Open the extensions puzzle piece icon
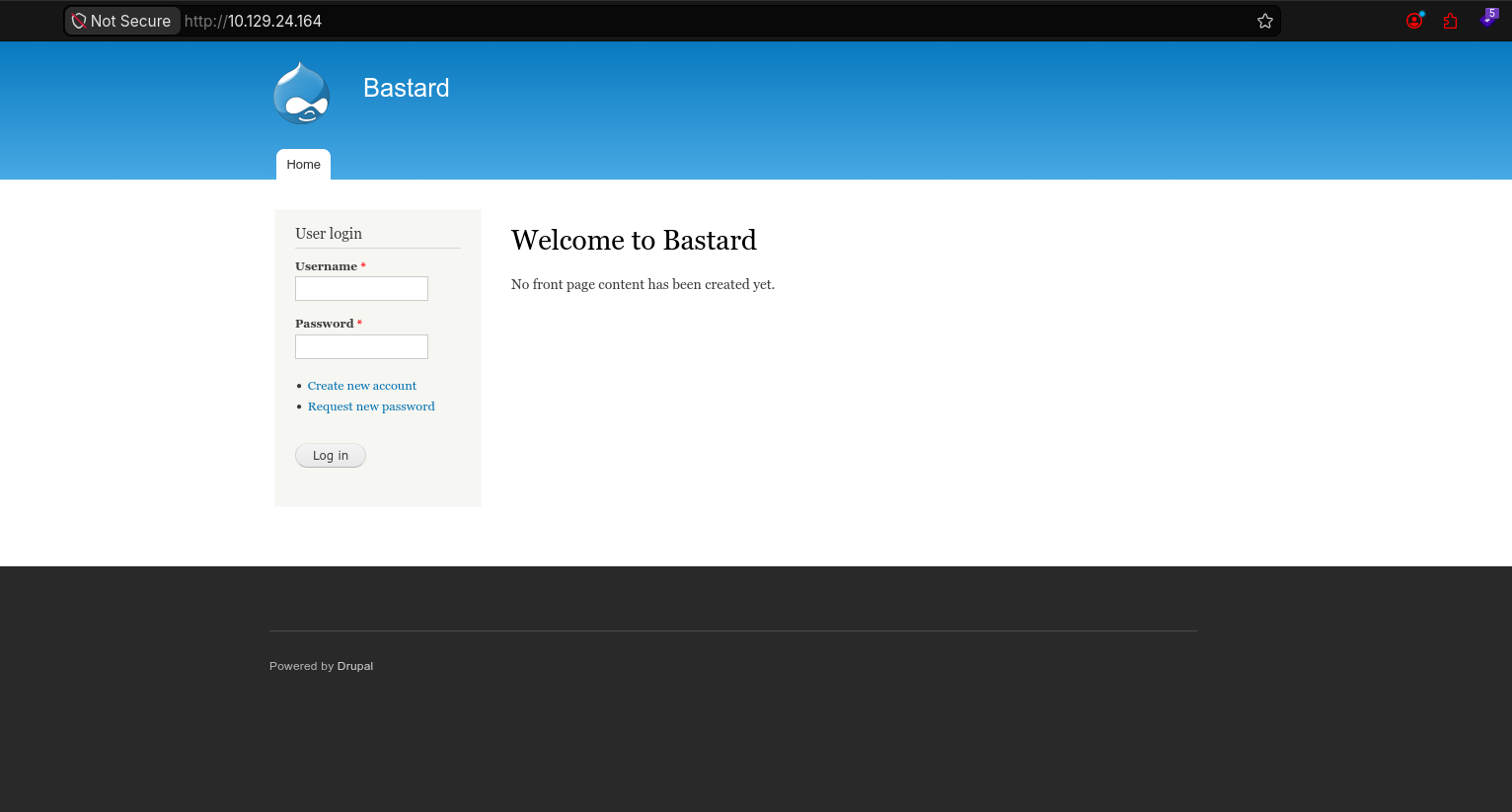The image size is (1512, 812). 1450,21
